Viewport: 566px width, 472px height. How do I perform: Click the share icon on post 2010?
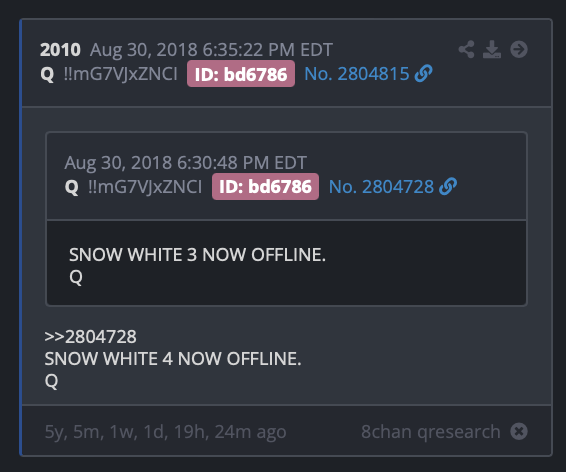[466, 49]
